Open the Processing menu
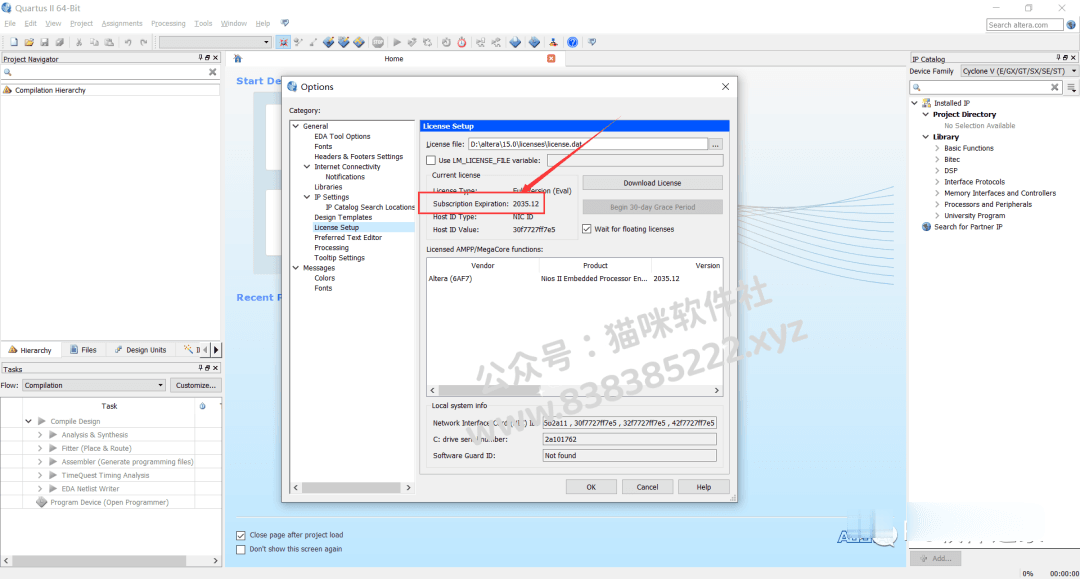 coord(168,23)
